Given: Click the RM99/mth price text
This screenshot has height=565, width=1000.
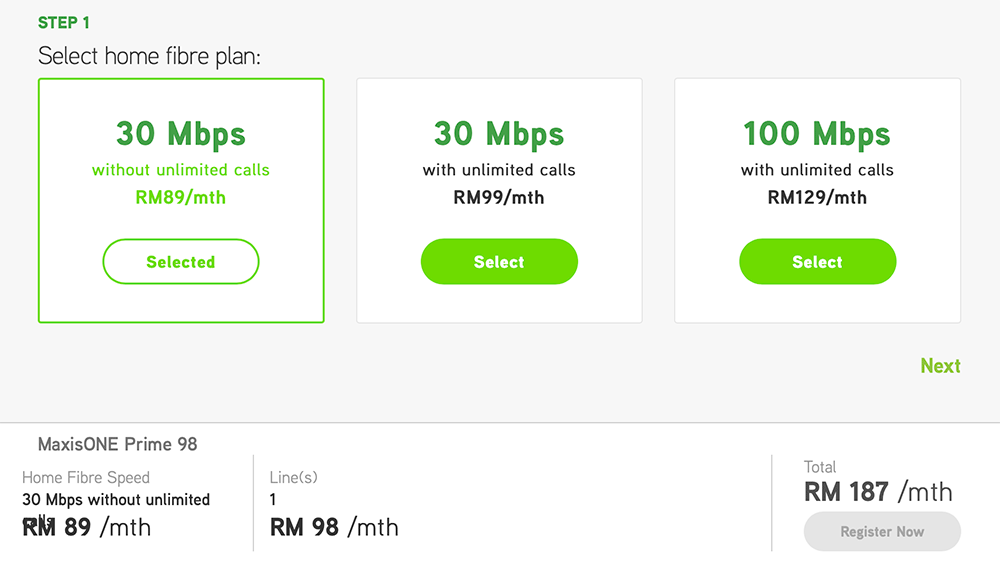Looking at the screenshot, I should (x=499, y=198).
